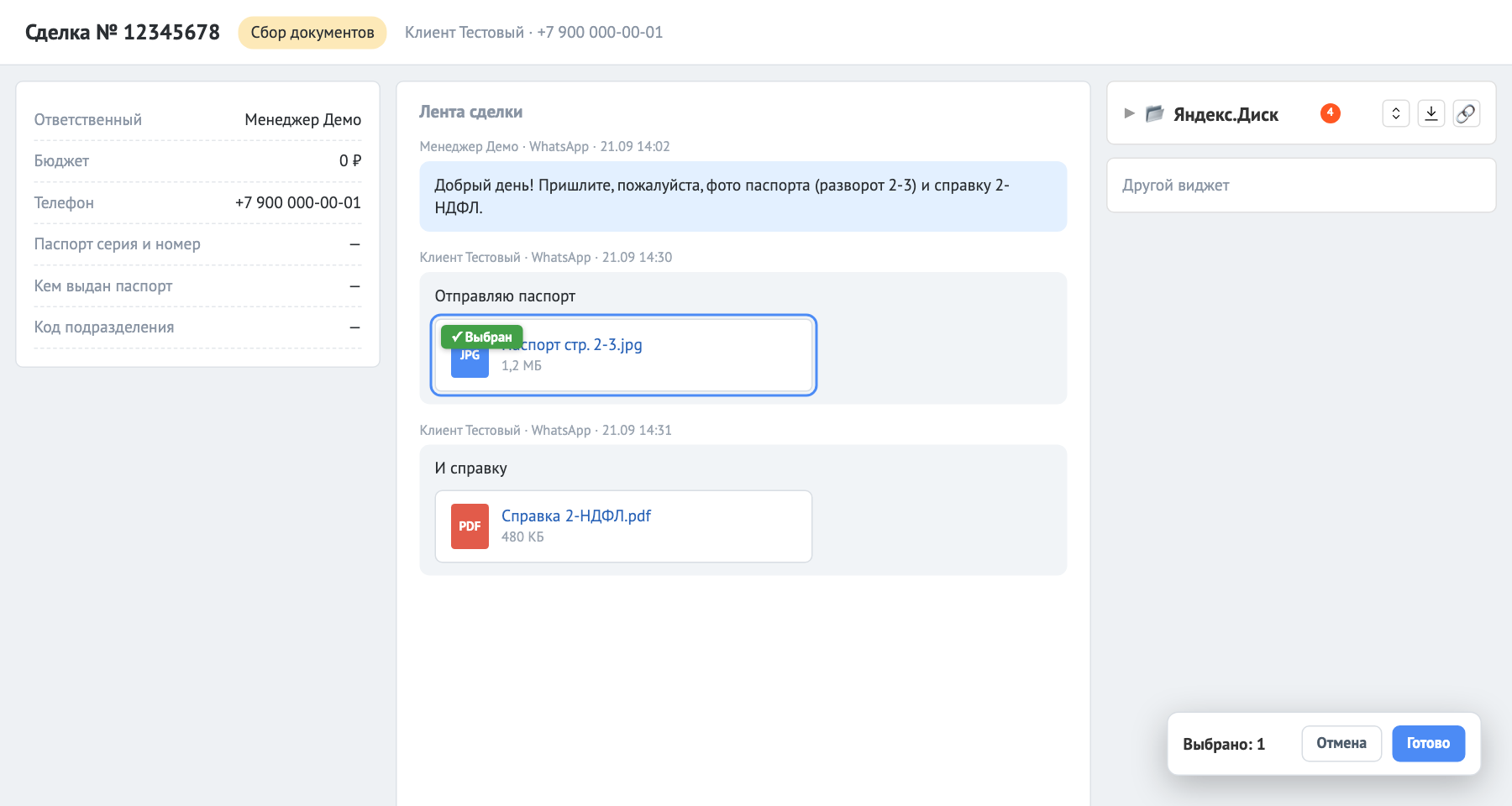Viewport: 1512px width, 806px height.
Task: Click the manager's Добрый день message bubble
Action: pos(743,196)
